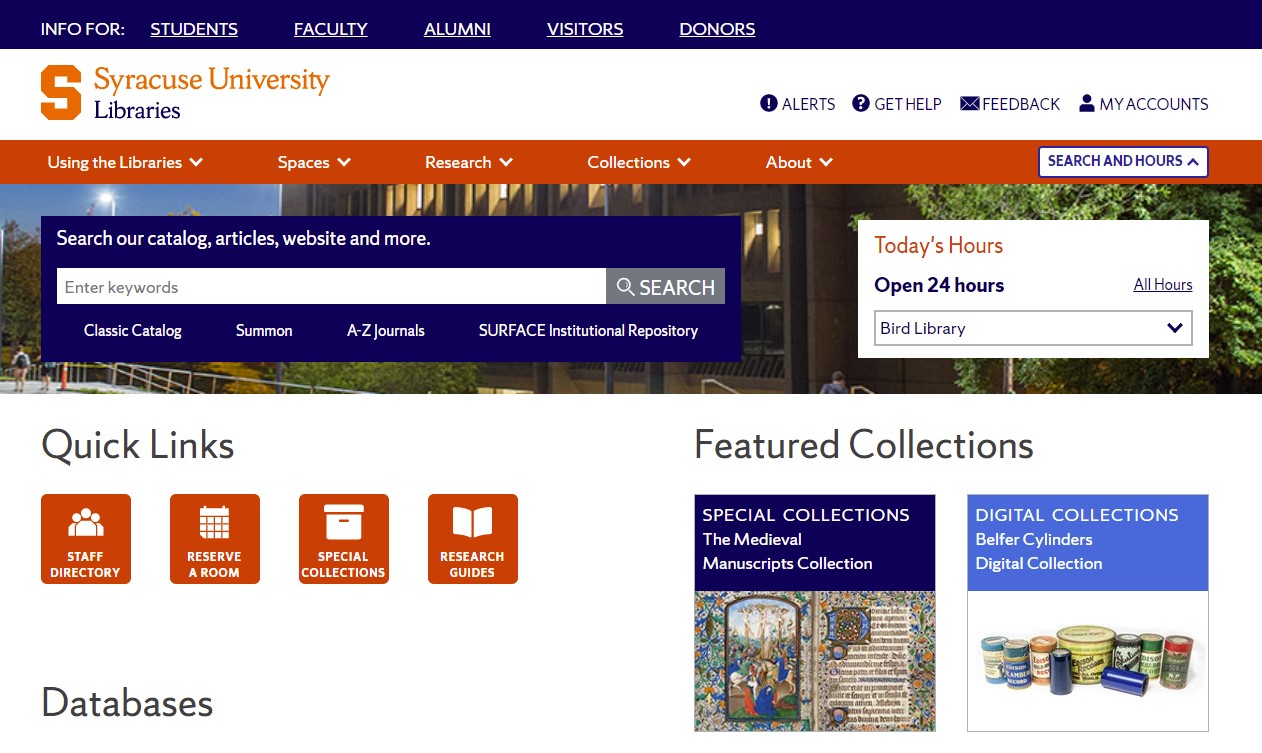Click the Alerts exclamation icon
Screen dimensions: 1262x753
point(769,103)
